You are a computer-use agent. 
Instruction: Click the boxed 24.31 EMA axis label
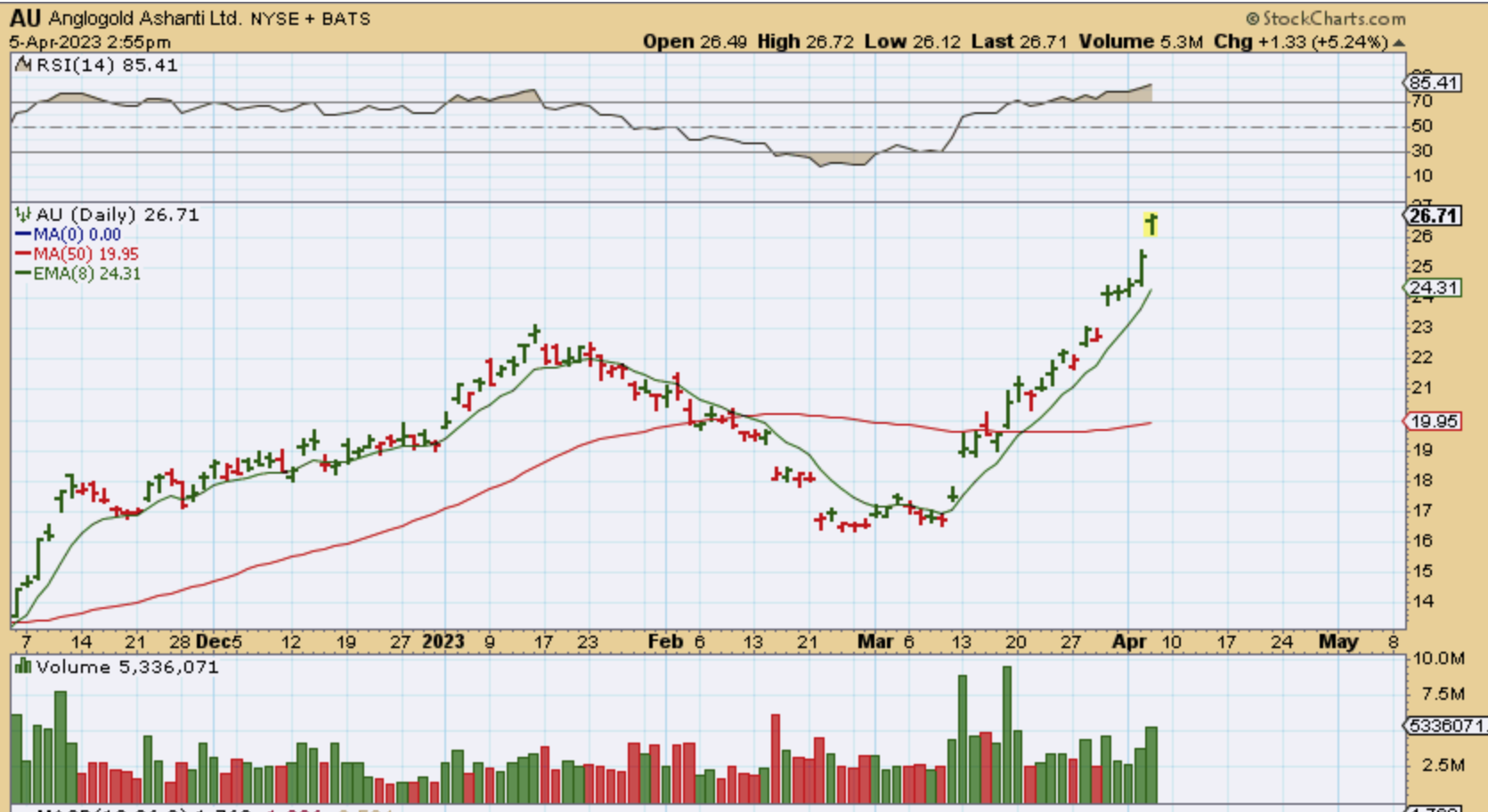[1433, 288]
